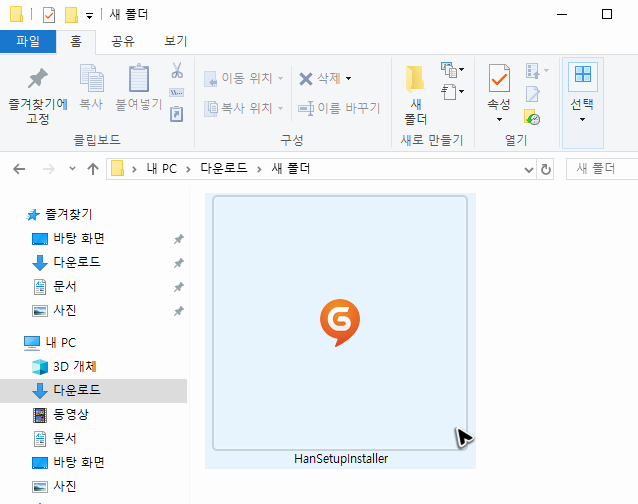Select pinned 사진 under 즐겨찾기

click(x=65, y=310)
